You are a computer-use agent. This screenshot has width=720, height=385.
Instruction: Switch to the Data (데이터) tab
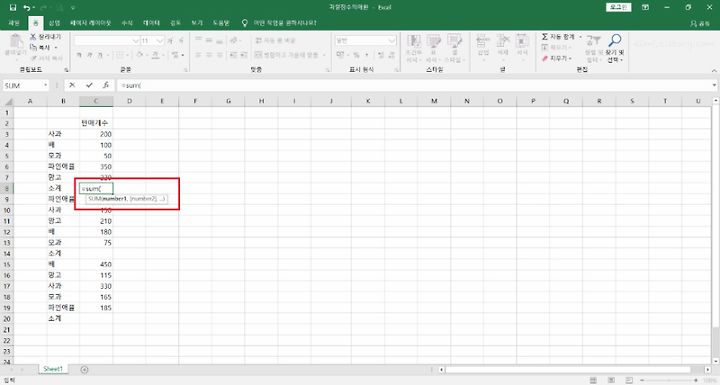(x=151, y=23)
